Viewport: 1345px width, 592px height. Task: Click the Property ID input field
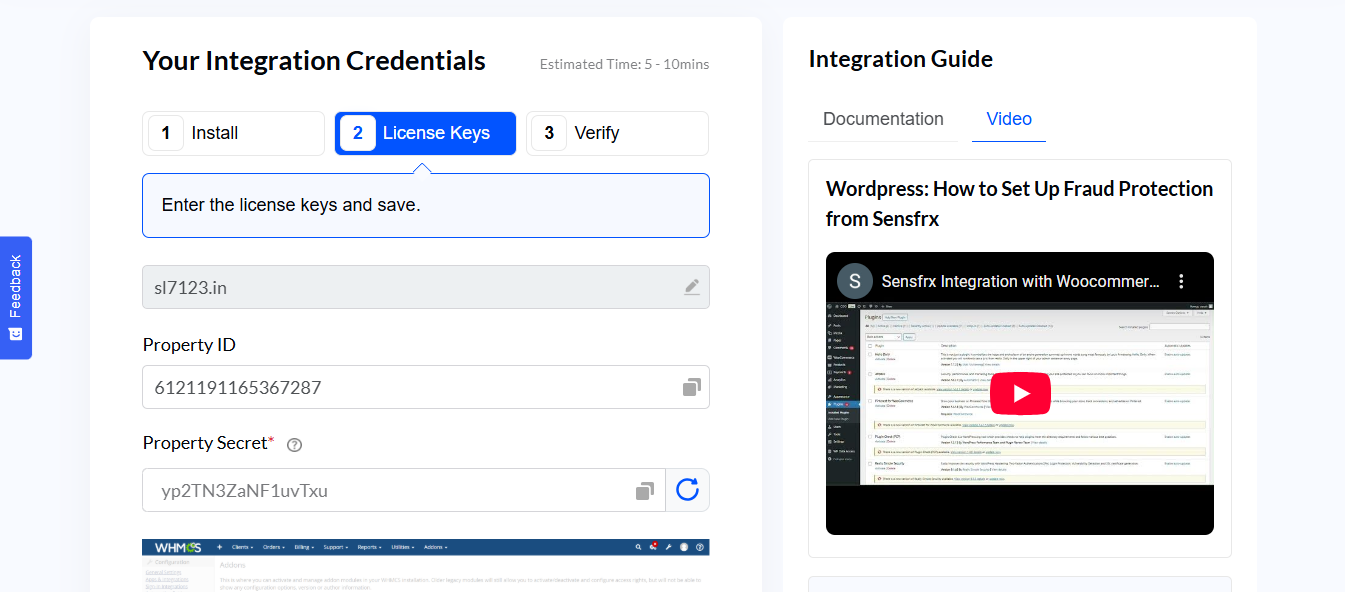[426, 387]
